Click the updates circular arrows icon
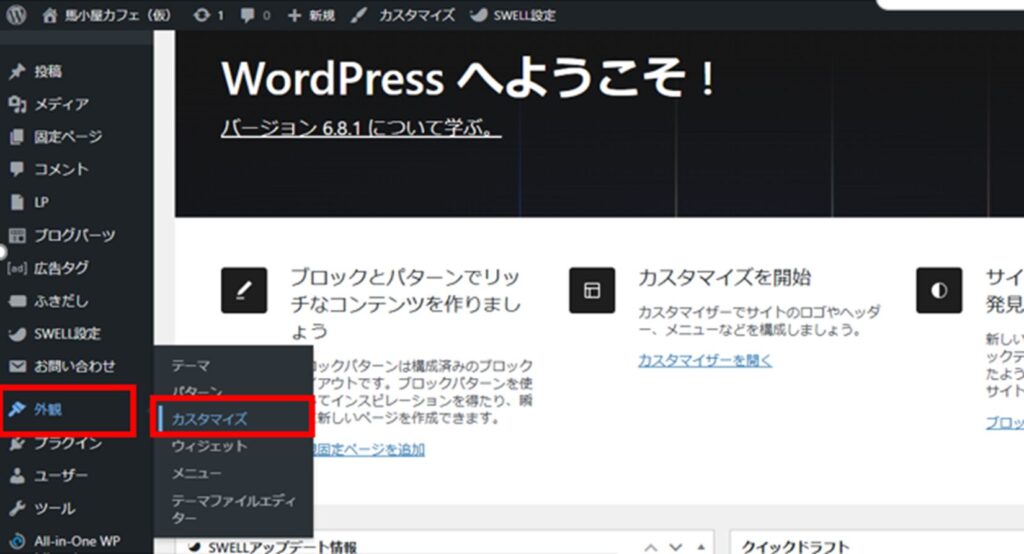This screenshot has height=554, width=1024. pos(201,15)
